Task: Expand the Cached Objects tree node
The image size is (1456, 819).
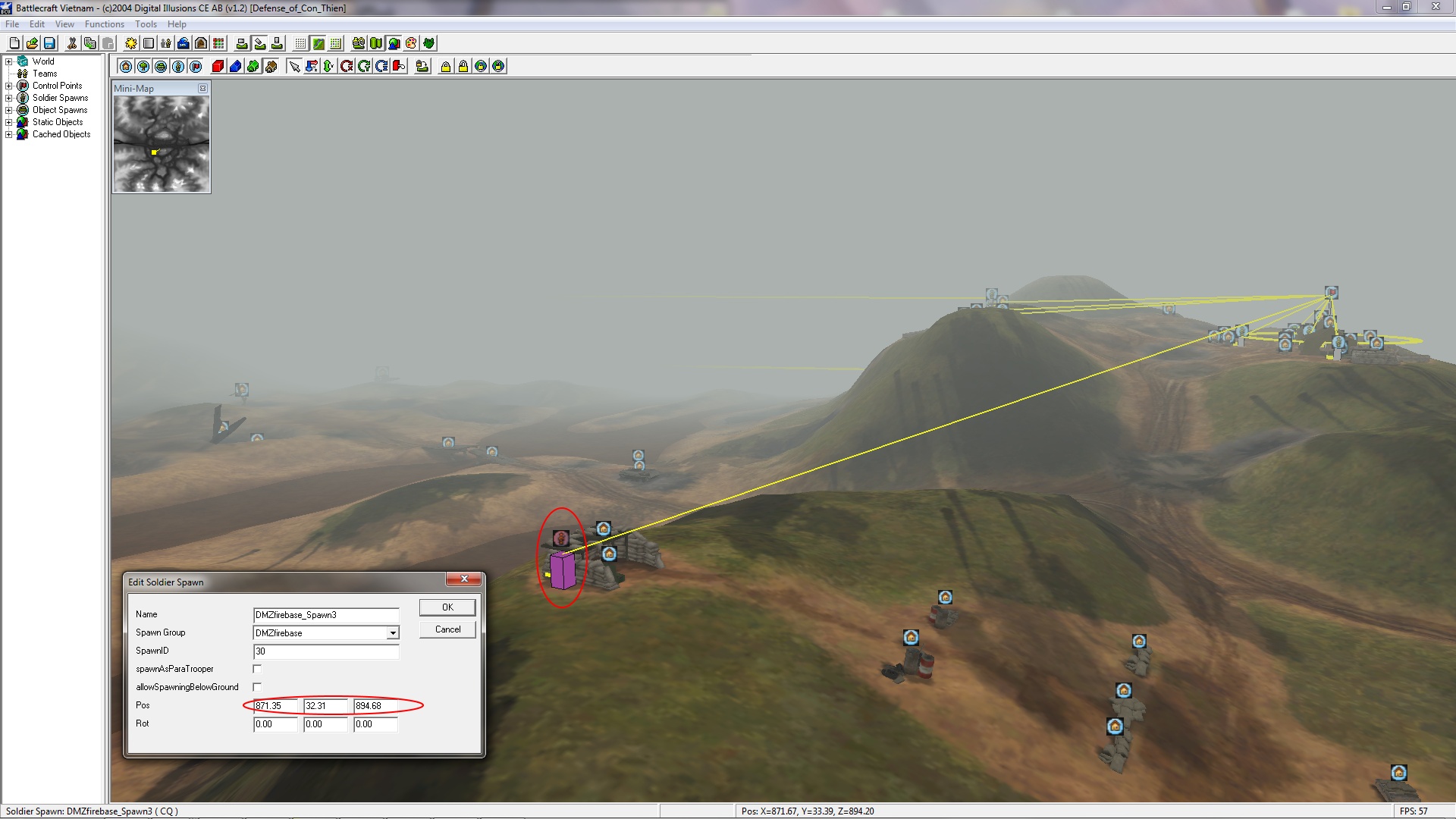Action: (8, 134)
